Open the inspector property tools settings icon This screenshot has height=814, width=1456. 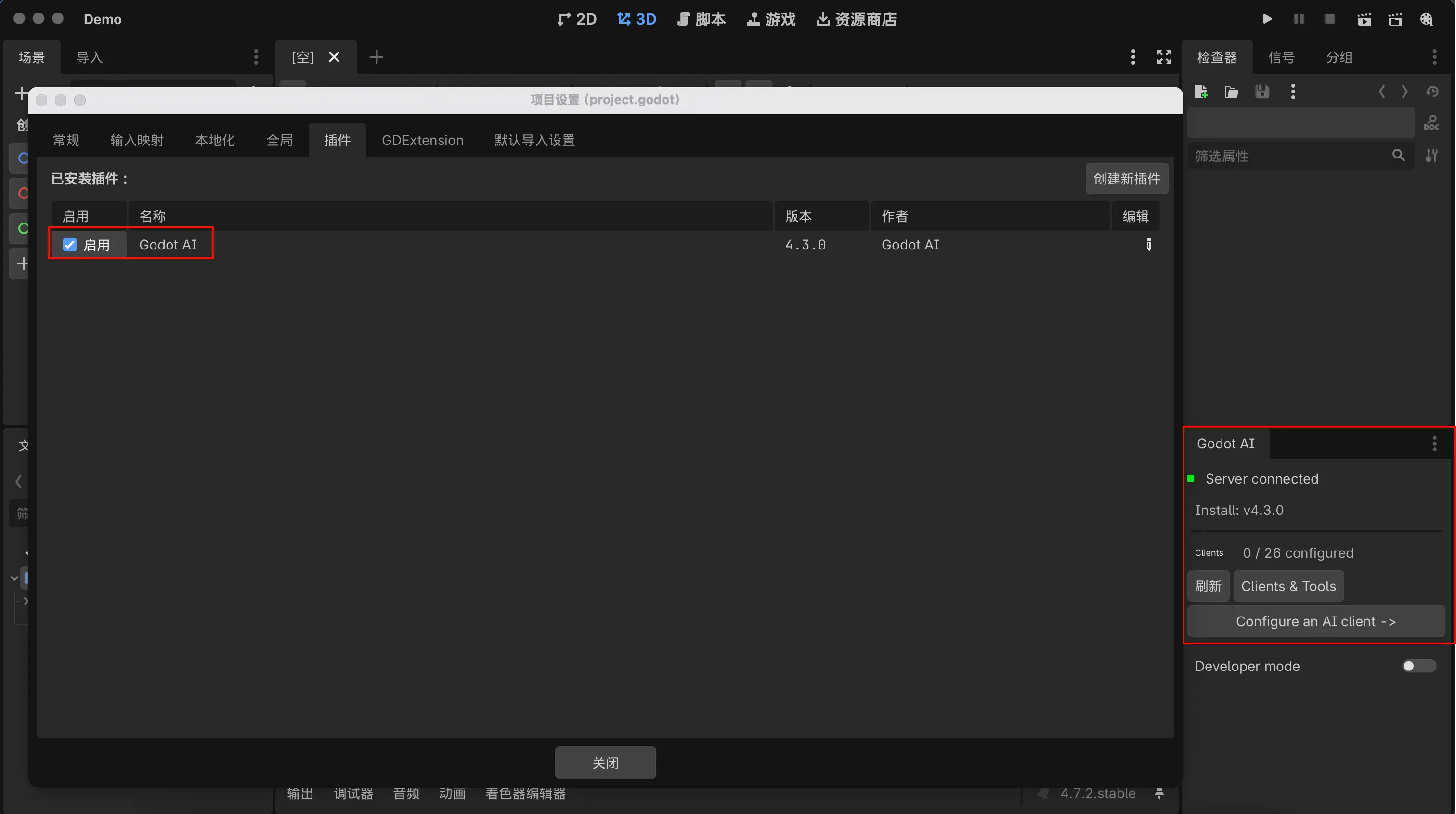pos(1432,156)
